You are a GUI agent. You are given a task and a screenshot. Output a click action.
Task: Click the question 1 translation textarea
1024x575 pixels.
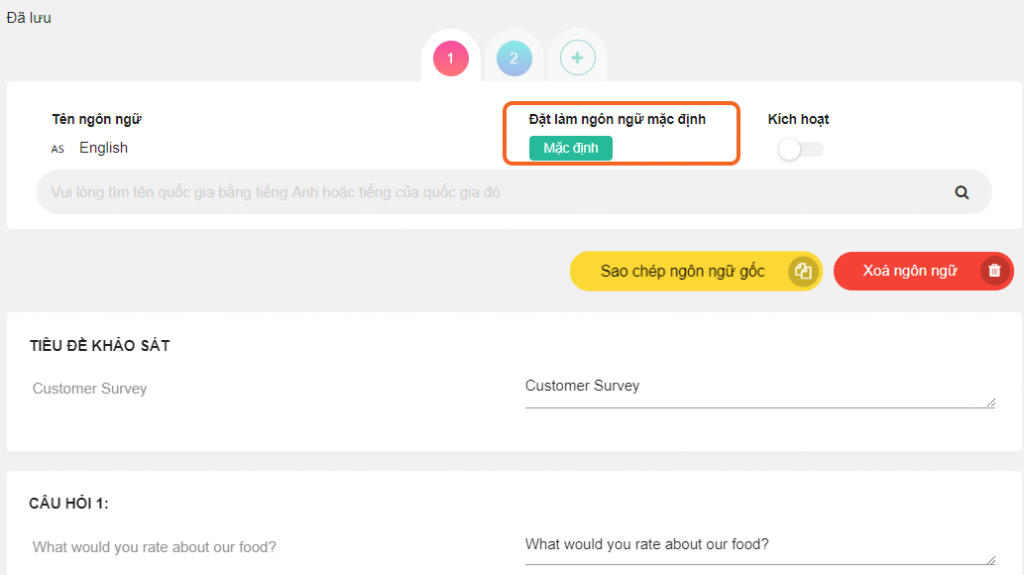point(760,548)
